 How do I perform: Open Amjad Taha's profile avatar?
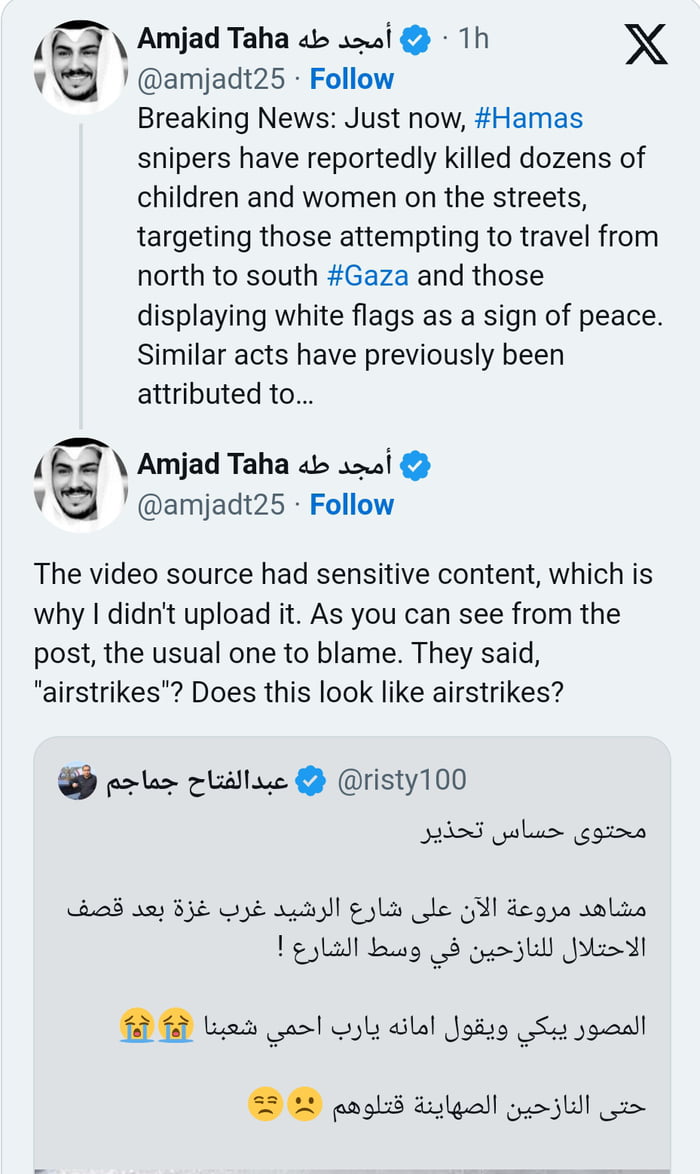(78, 62)
